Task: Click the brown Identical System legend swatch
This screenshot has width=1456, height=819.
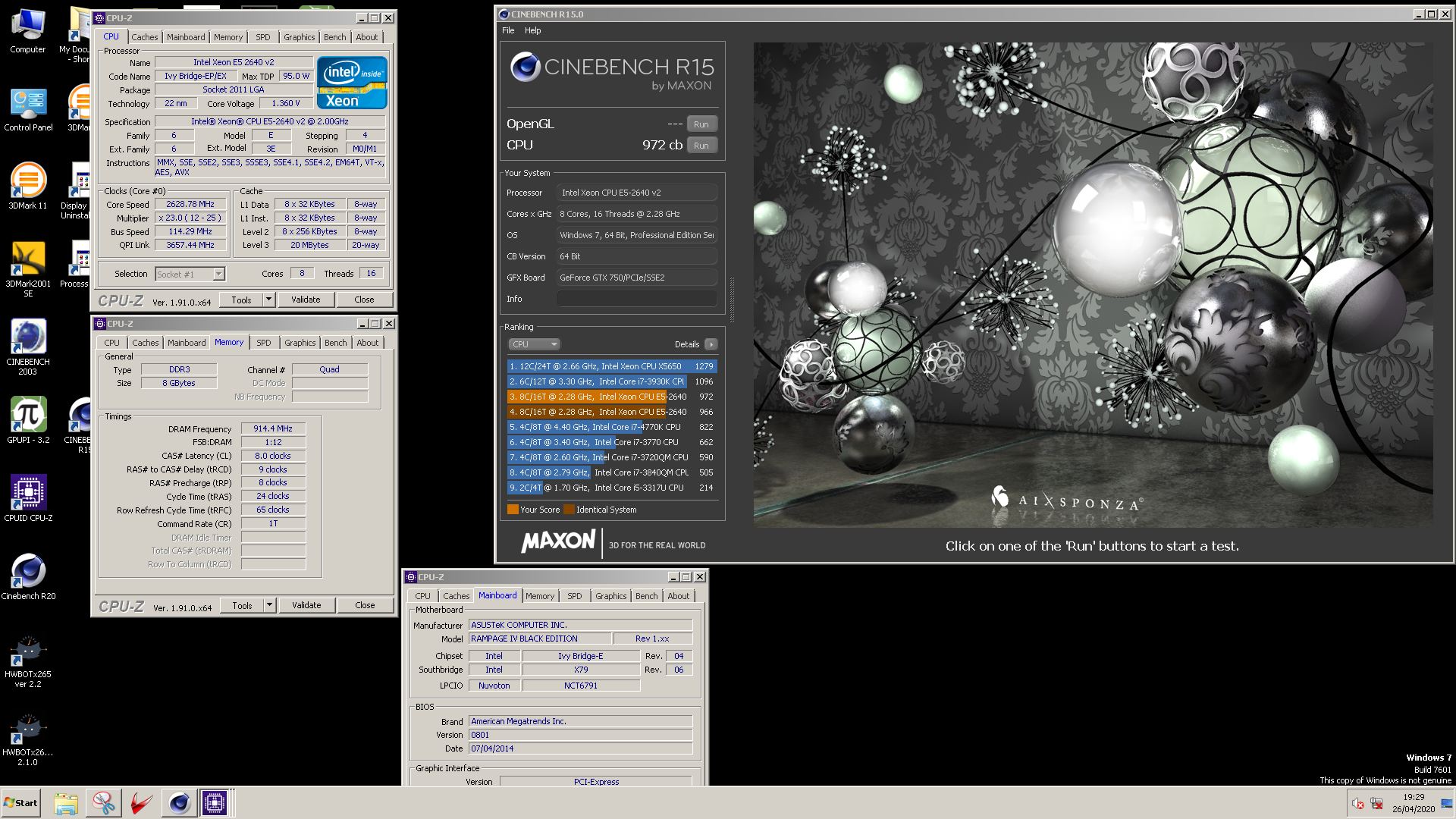Action: coord(569,510)
